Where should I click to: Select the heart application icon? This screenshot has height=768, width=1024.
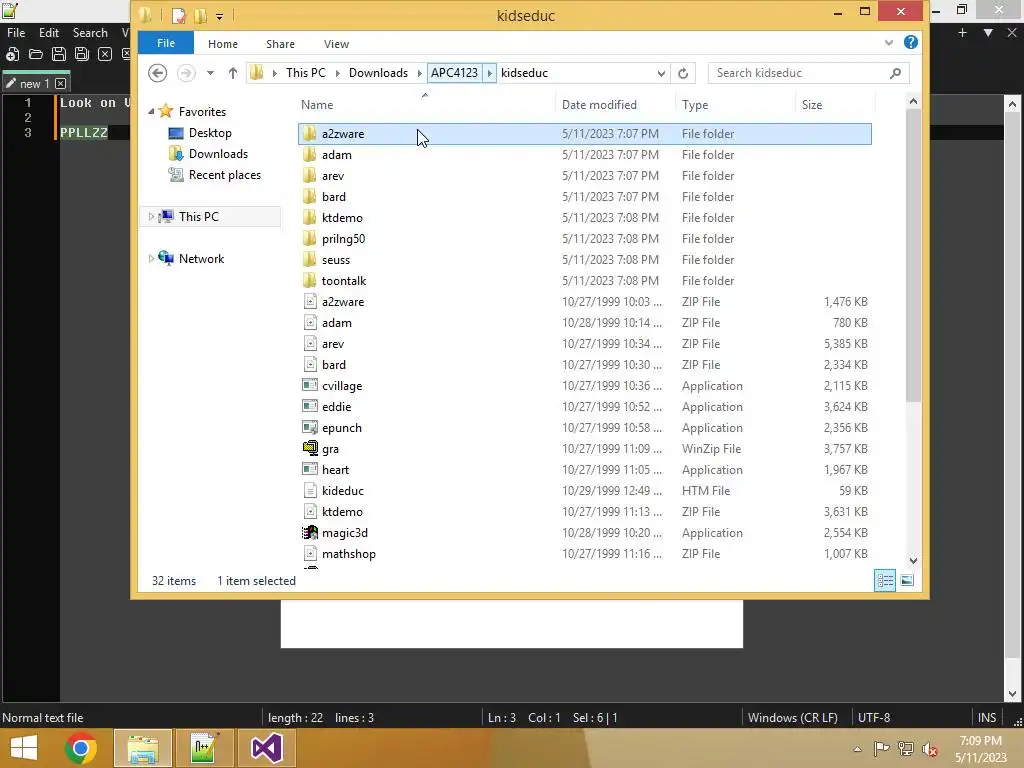[x=310, y=470]
